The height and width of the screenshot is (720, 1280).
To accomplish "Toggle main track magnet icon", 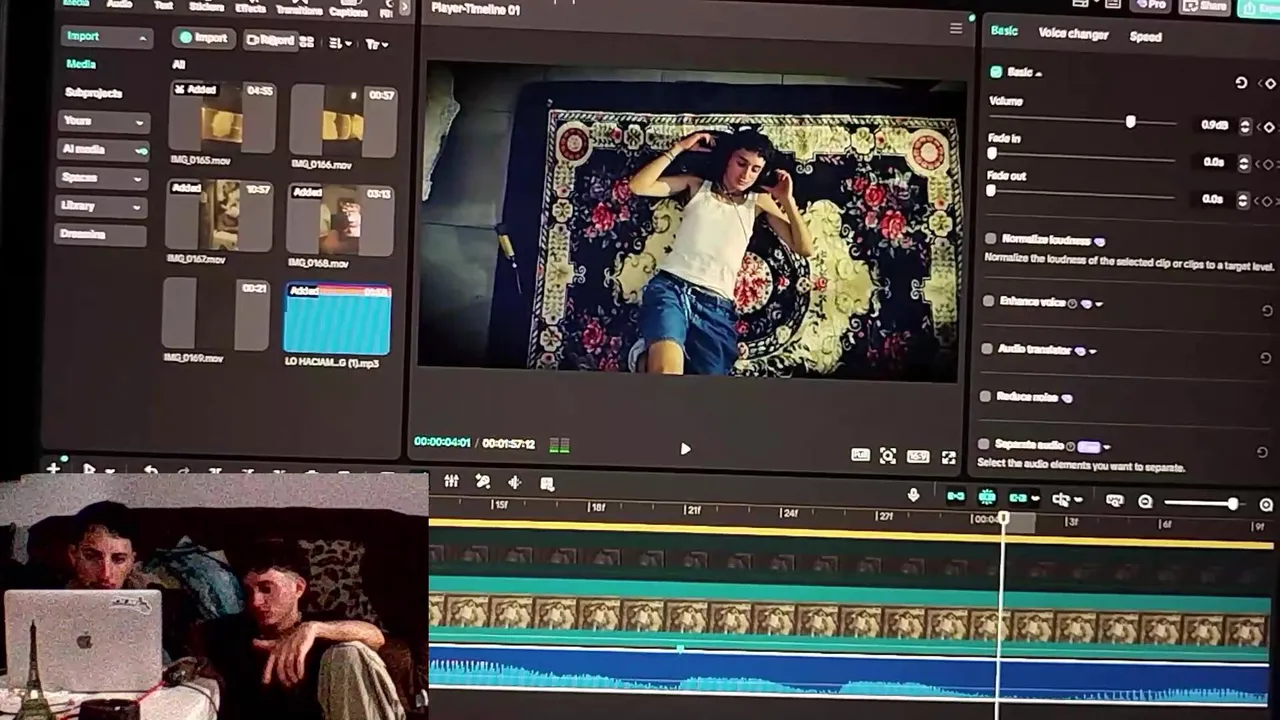I will 956,497.
